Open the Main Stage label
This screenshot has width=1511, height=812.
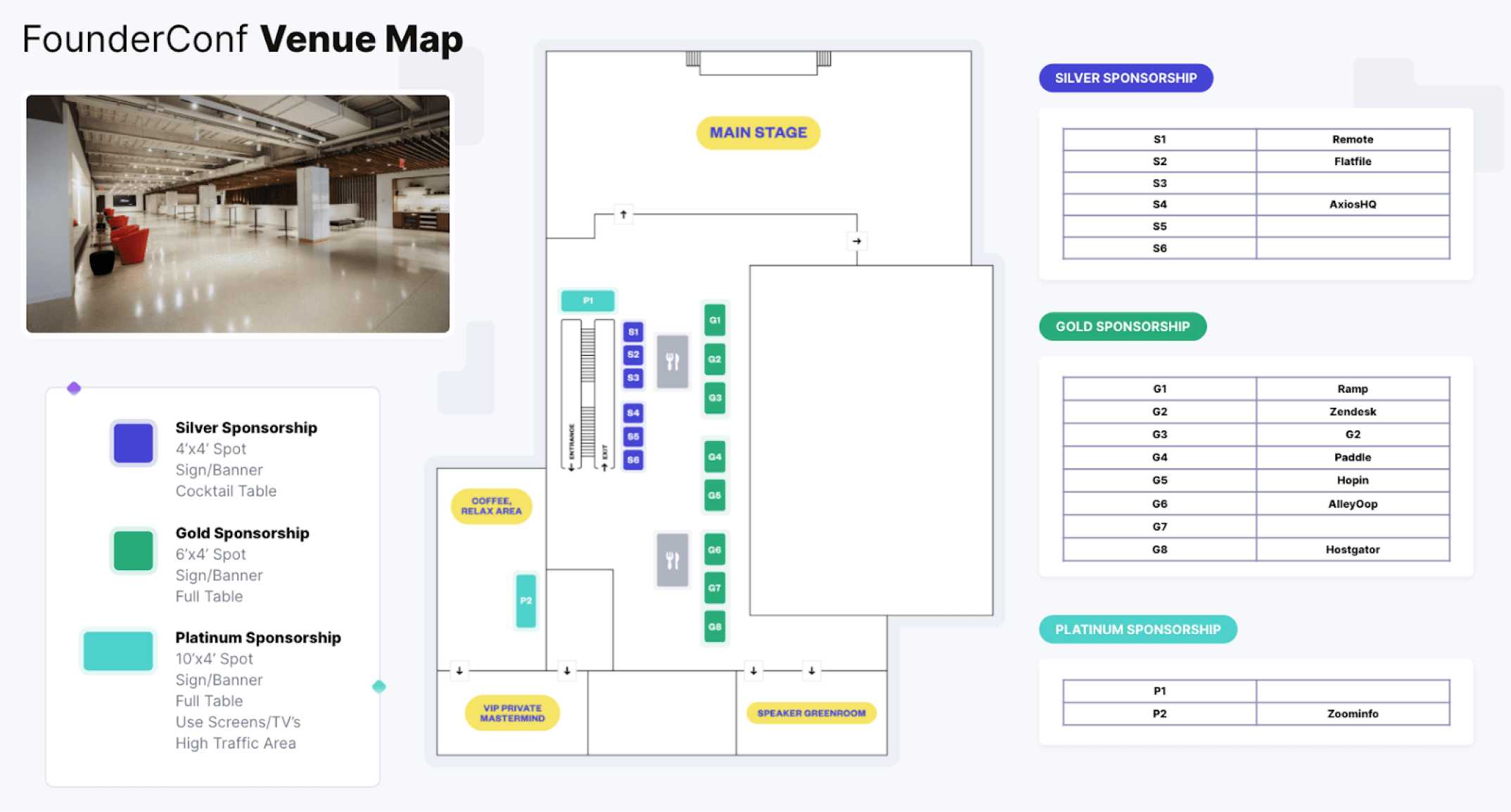758,132
